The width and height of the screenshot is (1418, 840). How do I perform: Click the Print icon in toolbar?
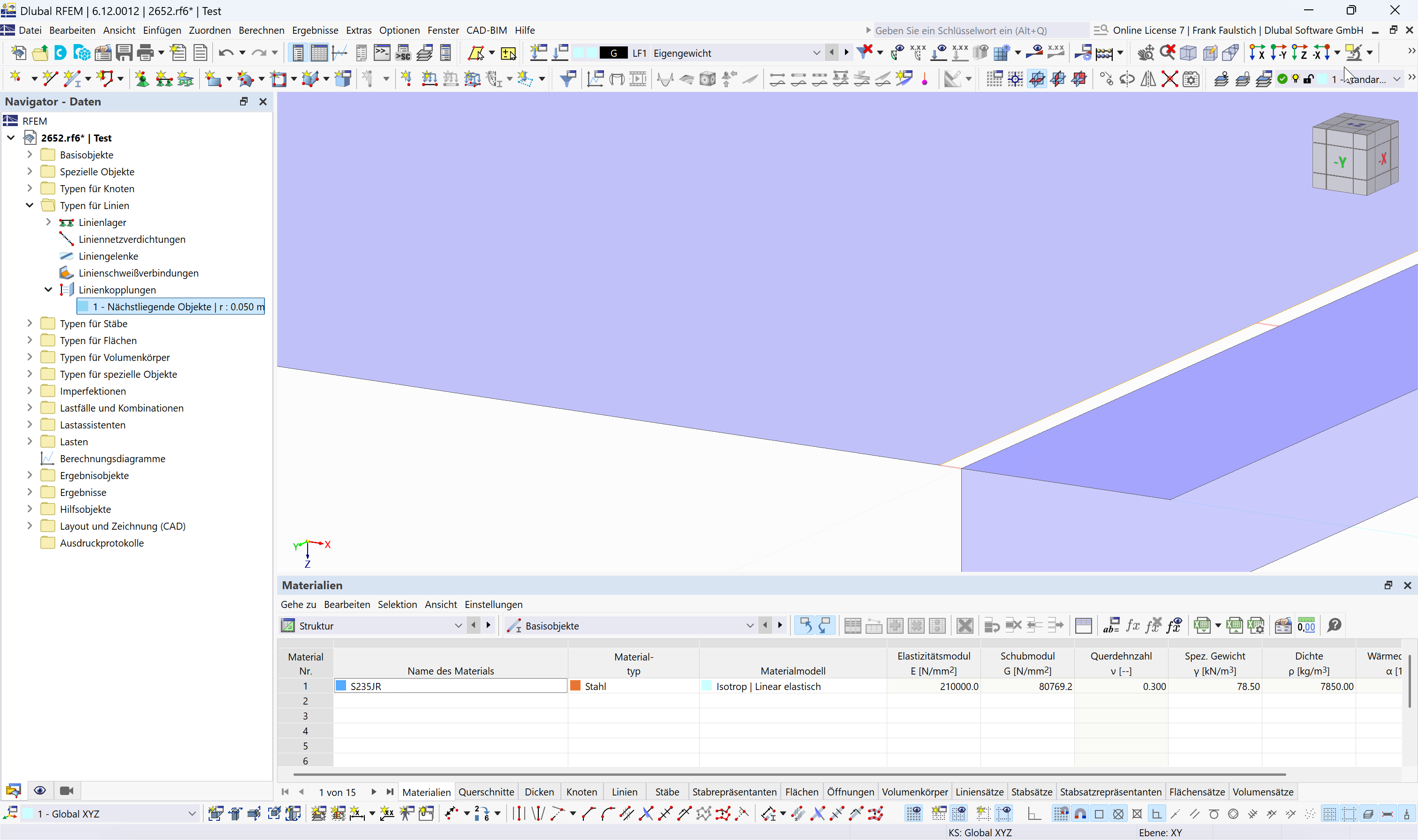pyautogui.click(x=145, y=53)
